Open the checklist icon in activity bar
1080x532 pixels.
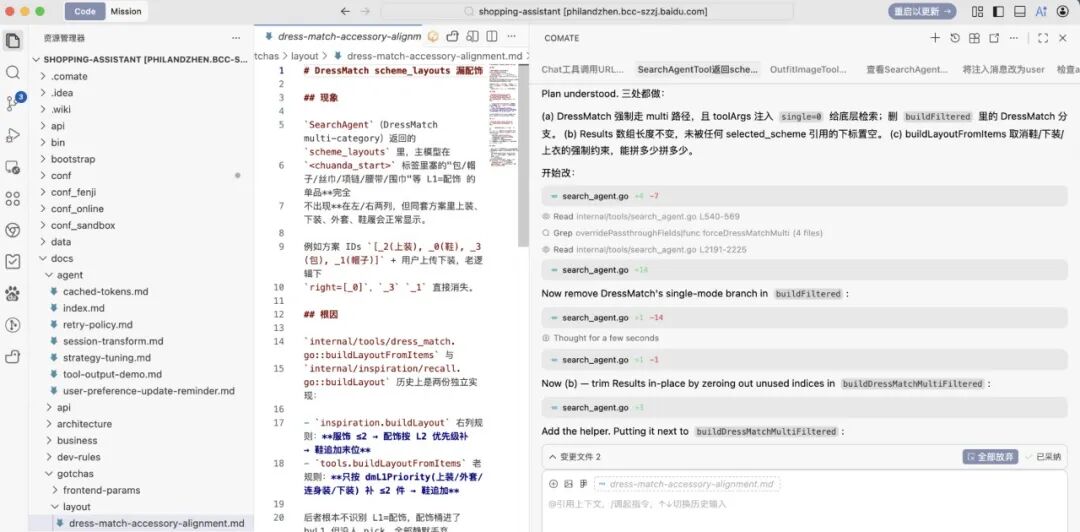[x=13, y=261]
